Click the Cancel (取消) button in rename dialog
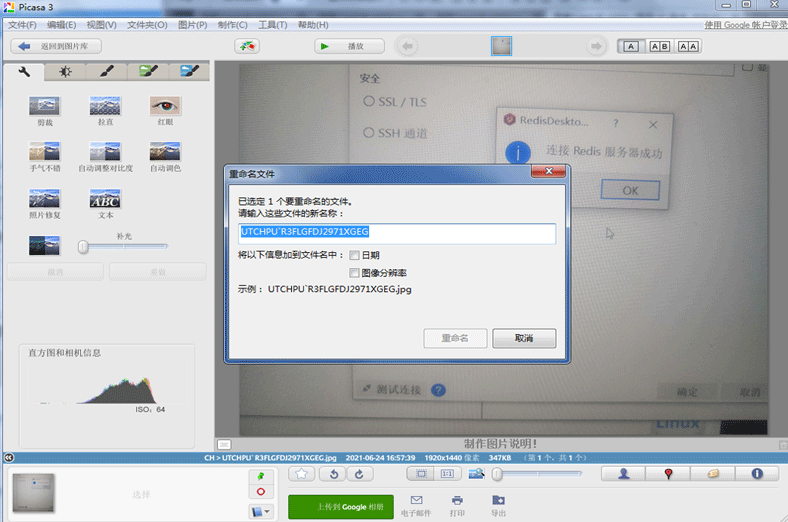 (524, 338)
